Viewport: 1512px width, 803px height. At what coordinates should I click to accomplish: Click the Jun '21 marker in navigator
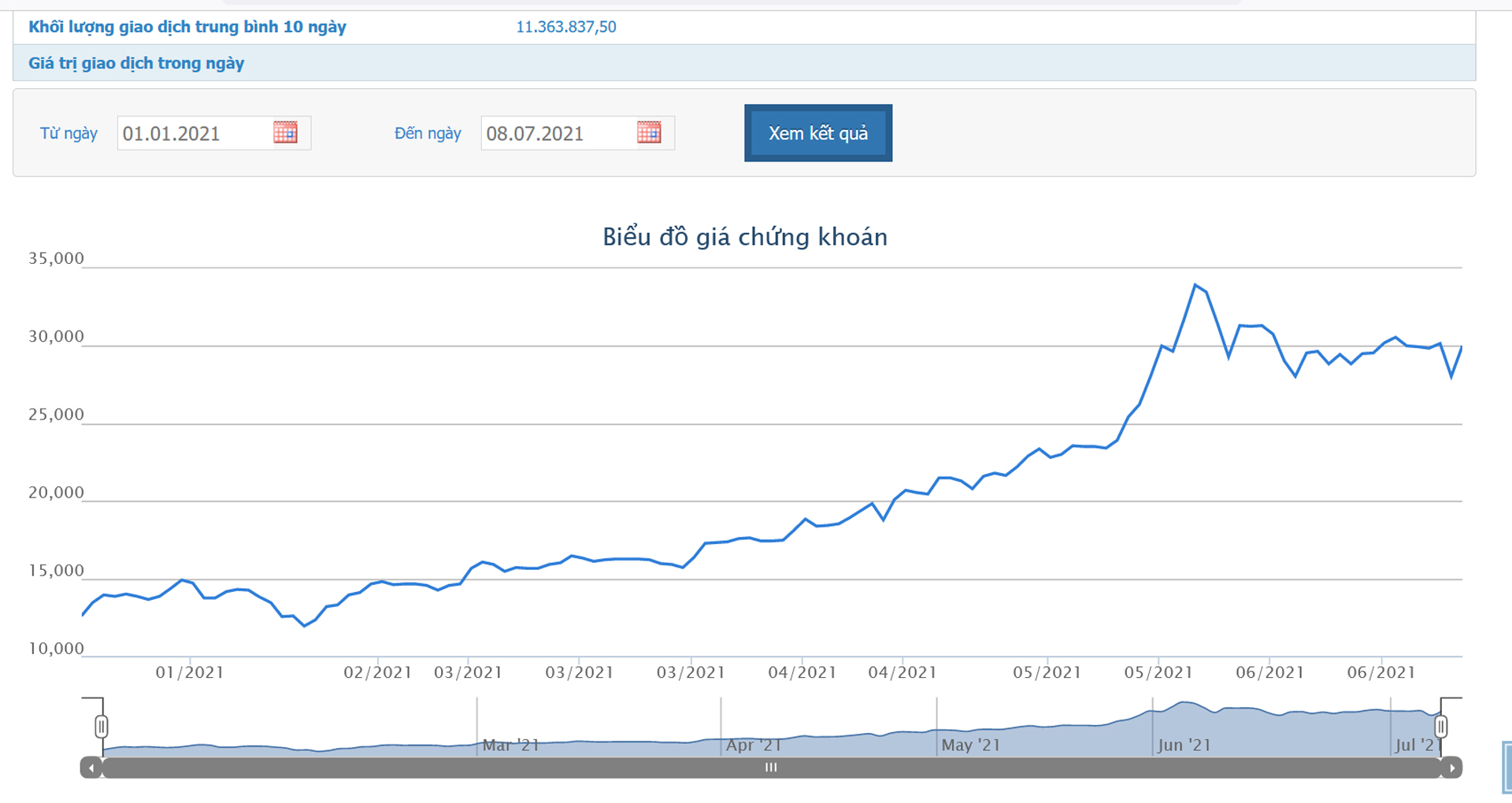(1184, 745)
